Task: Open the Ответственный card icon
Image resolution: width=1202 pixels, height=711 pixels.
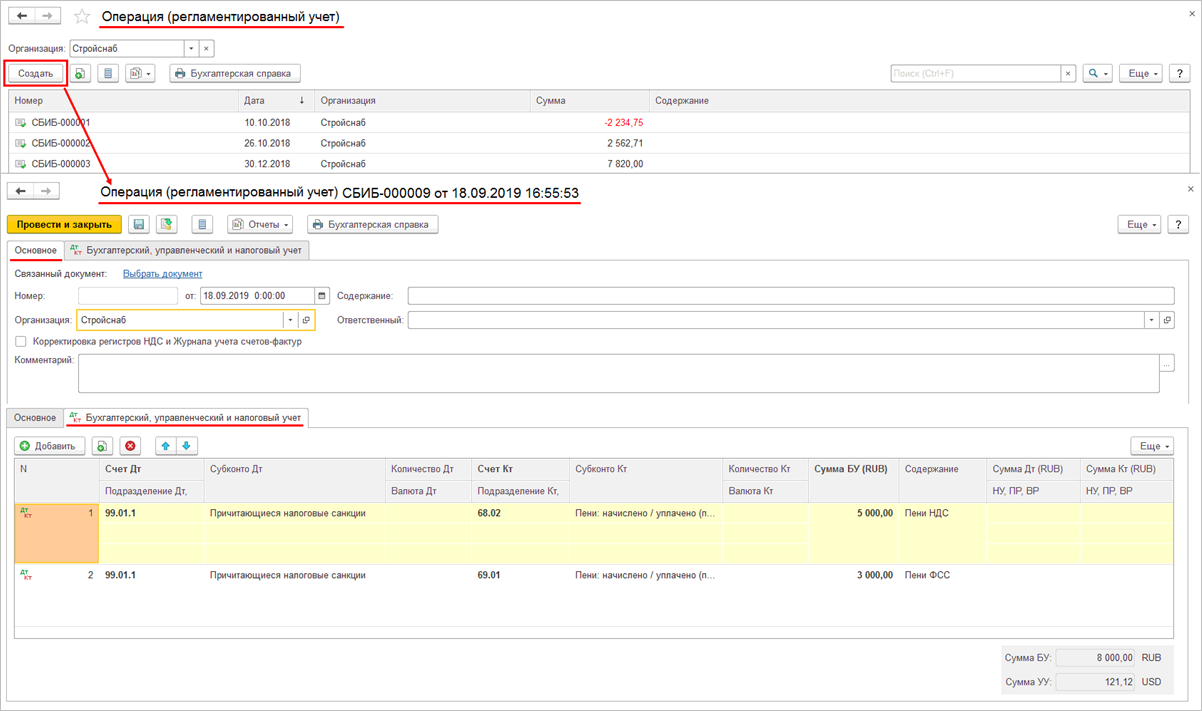Action: (1167, 320)
